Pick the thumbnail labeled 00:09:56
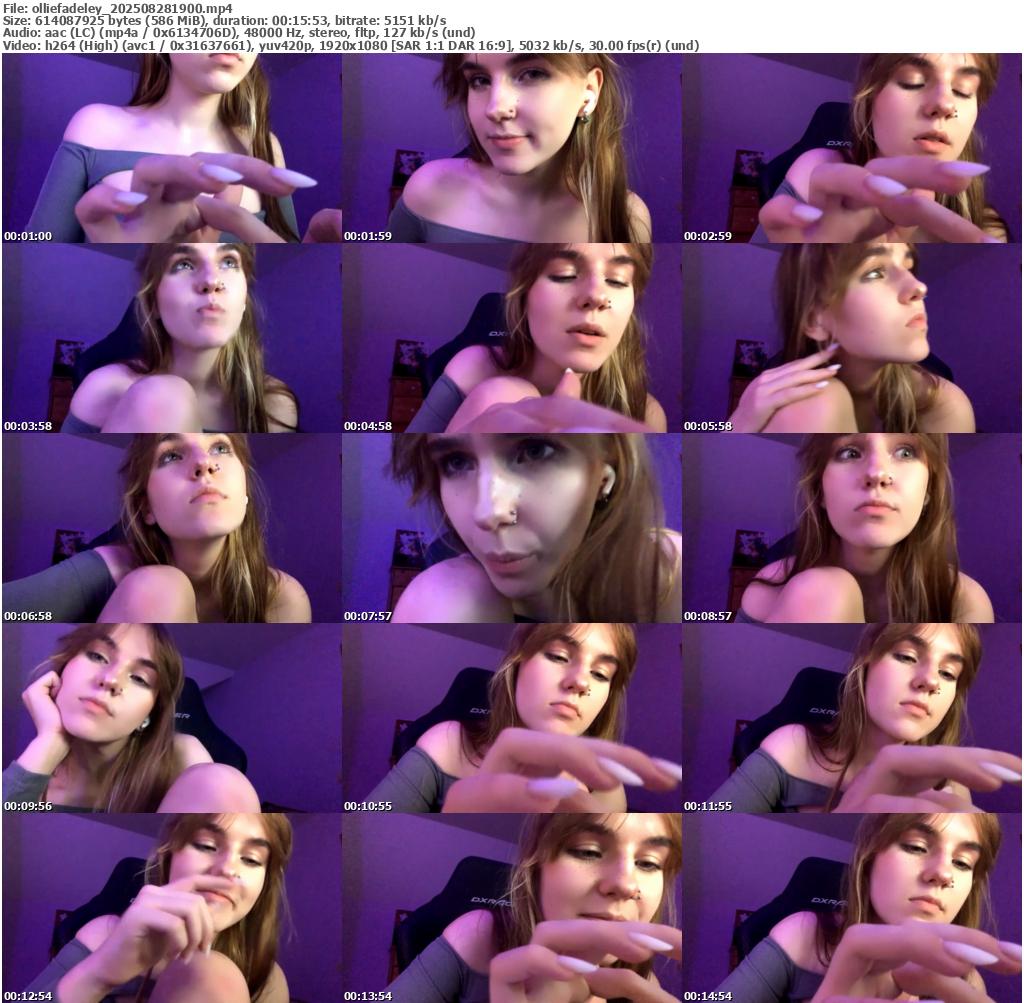This screenshot has height=1003, width=1024. click(x=172, y=718)
